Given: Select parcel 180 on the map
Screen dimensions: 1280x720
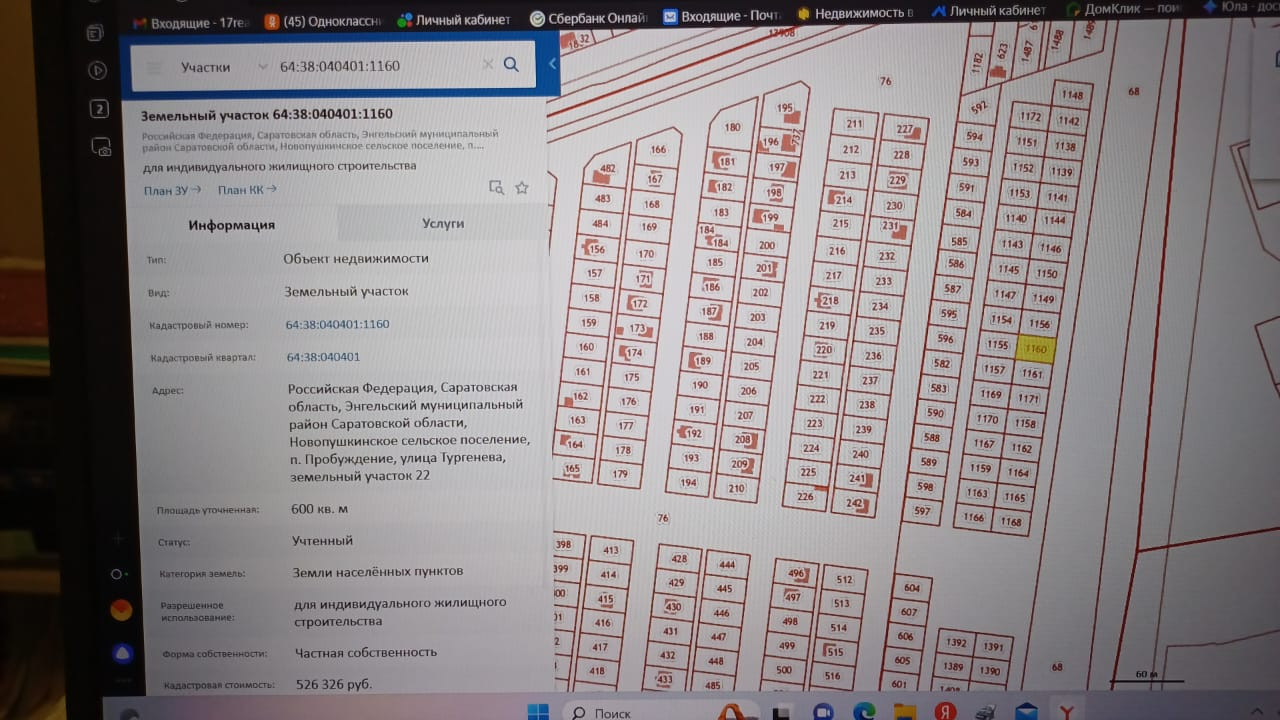Looking at the screenshot, I should [x=733, y=127].
